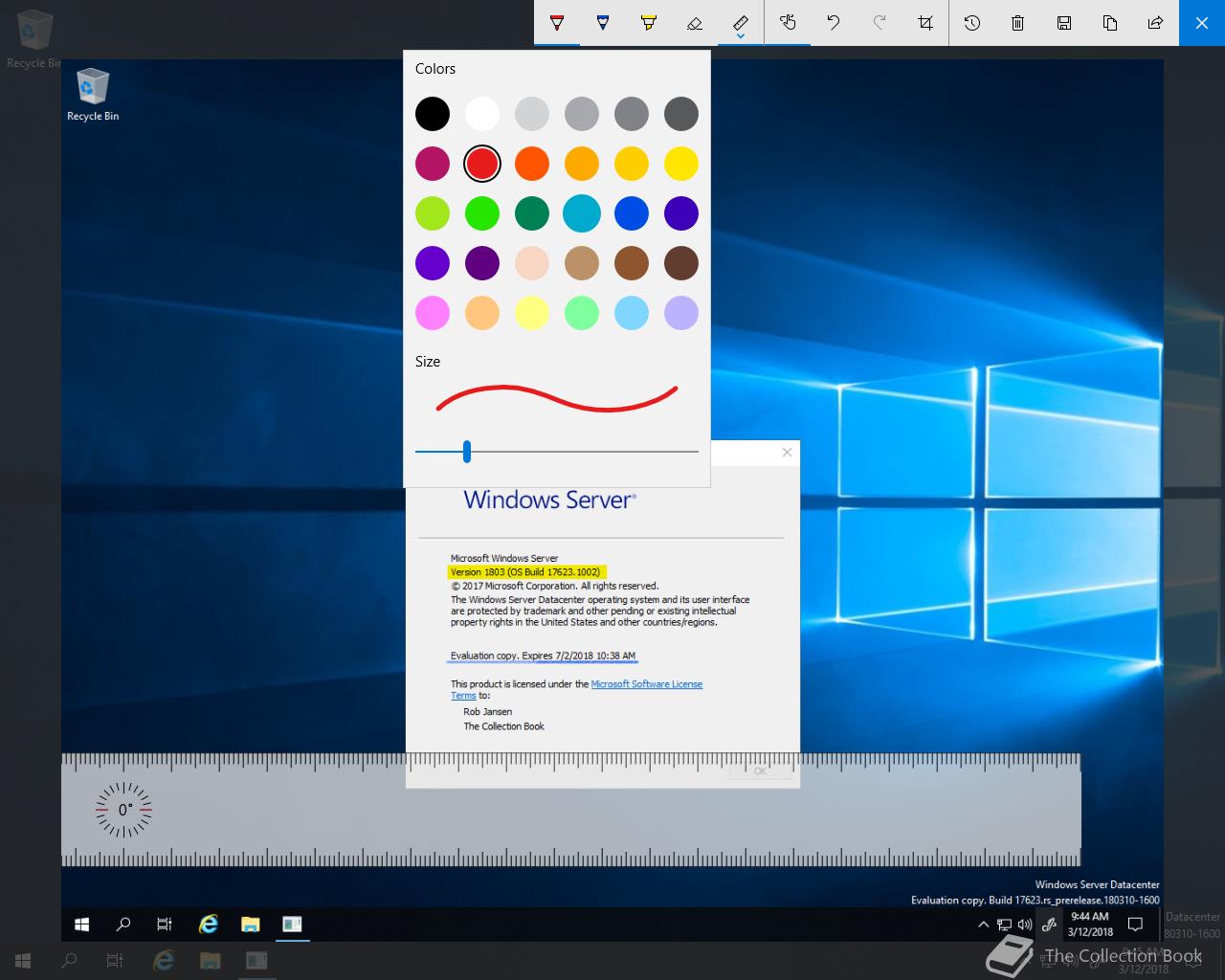
Task: Open Task View in captured taskbar
Action: coord(165,924)
